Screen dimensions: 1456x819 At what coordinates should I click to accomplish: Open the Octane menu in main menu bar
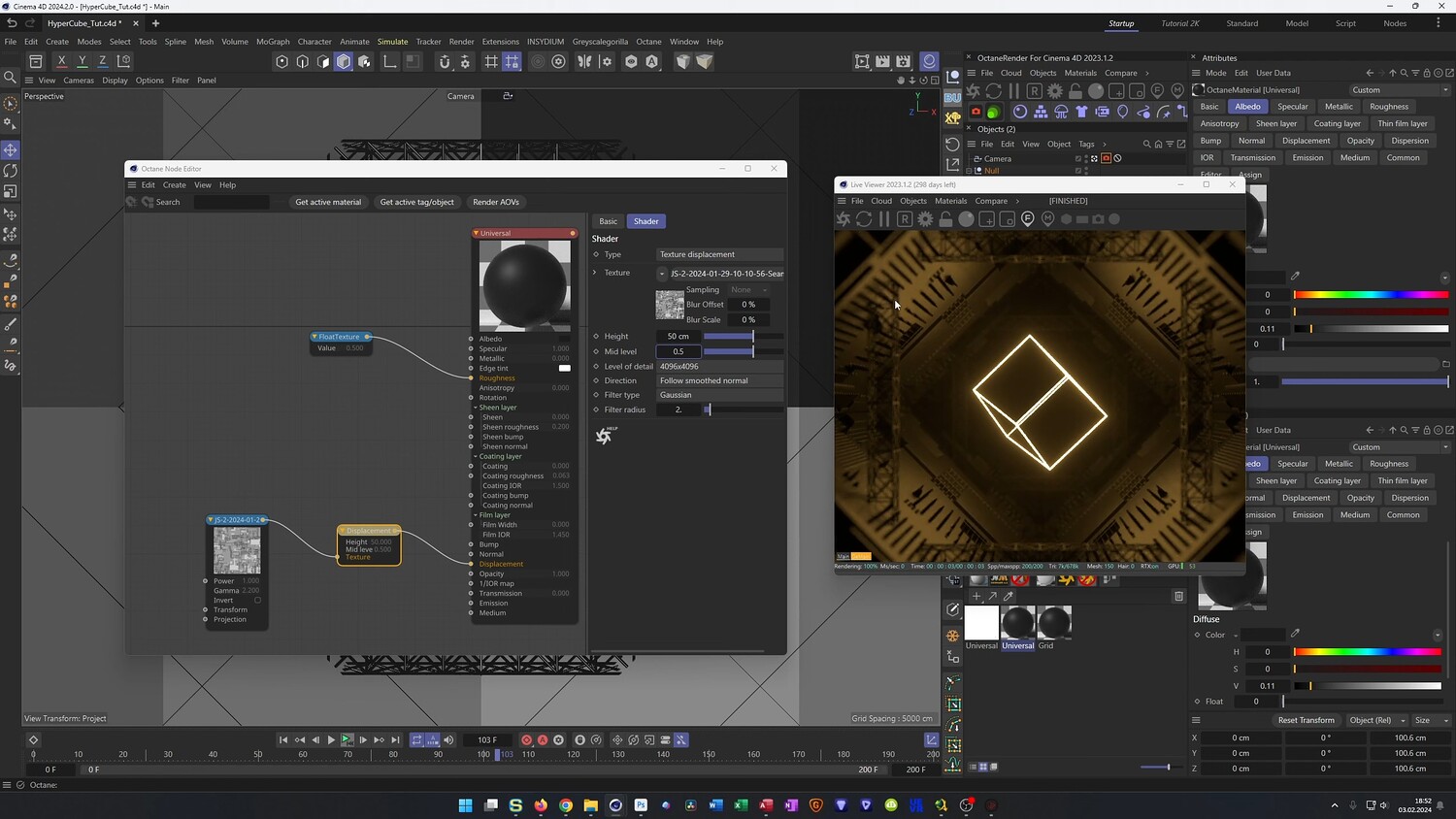click(x=648, y=42)
